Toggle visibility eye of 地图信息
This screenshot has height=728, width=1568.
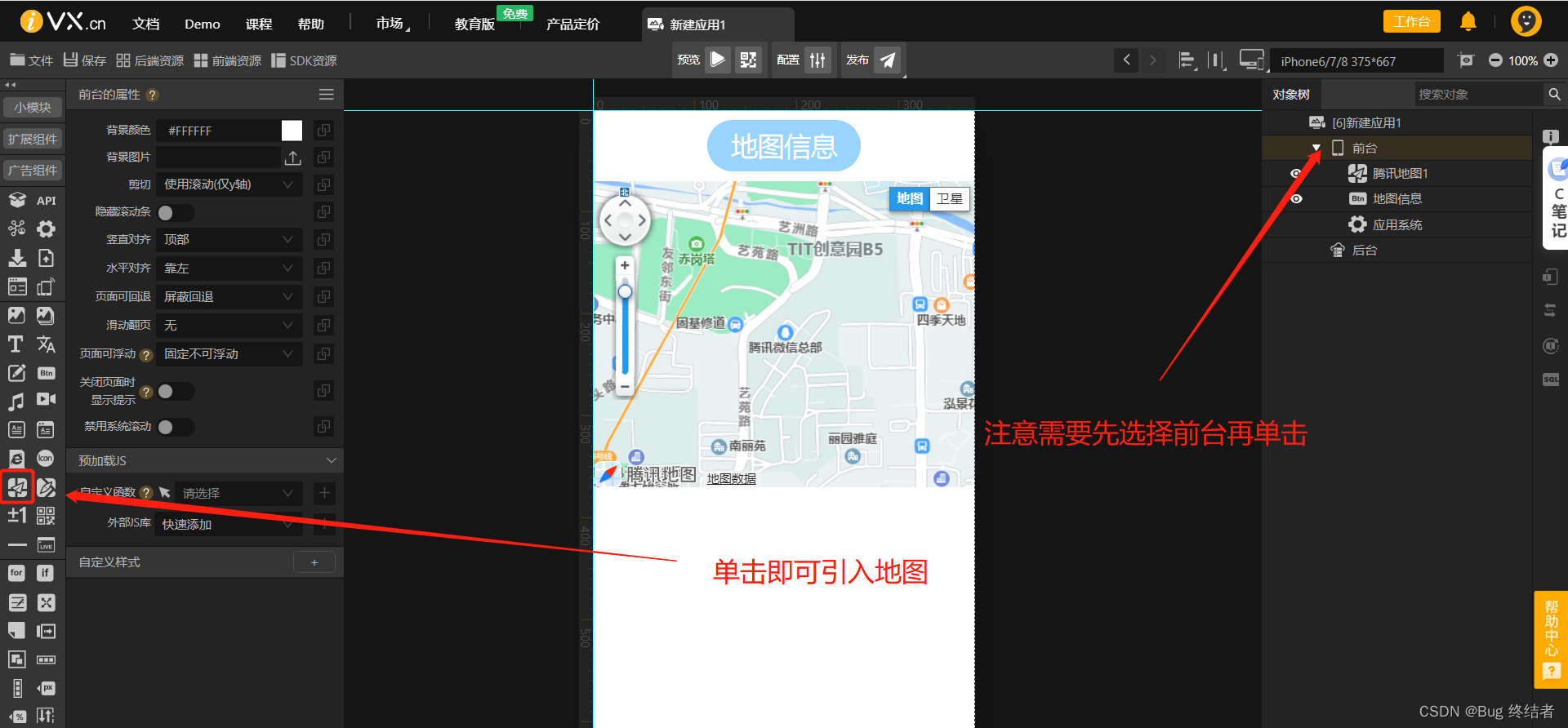(1295, 199)
